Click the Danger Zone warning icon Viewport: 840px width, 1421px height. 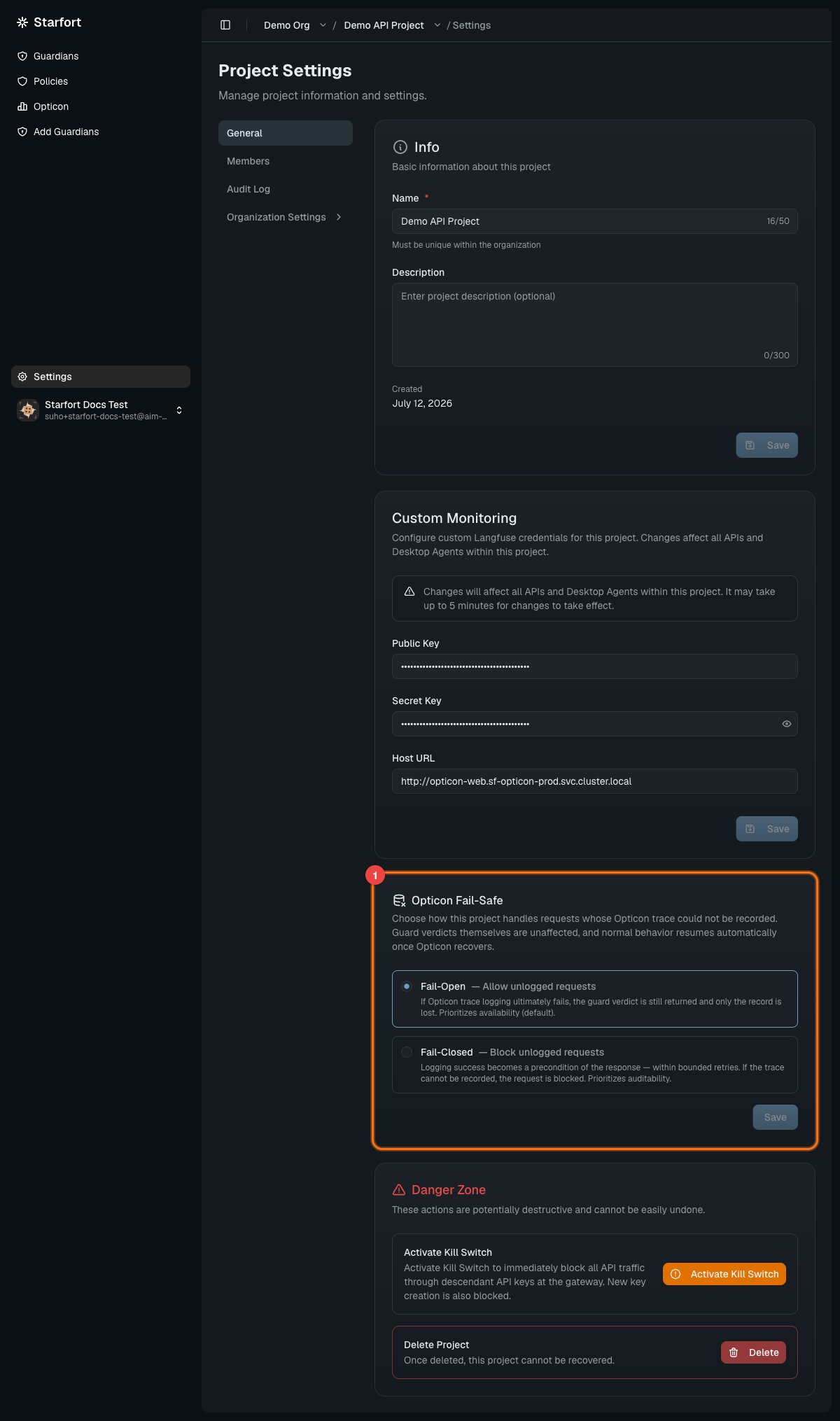pyautogui.click(x=399, y=1190)
